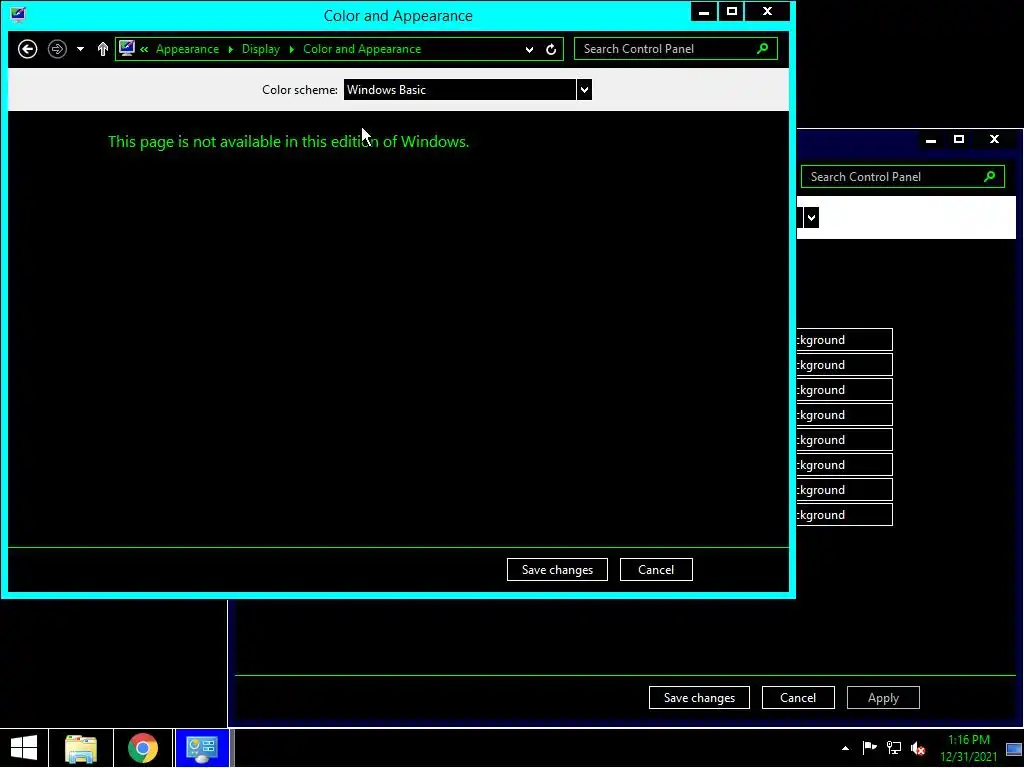
Task: Open the address bar history dropdown
Action: click(529, 50)
